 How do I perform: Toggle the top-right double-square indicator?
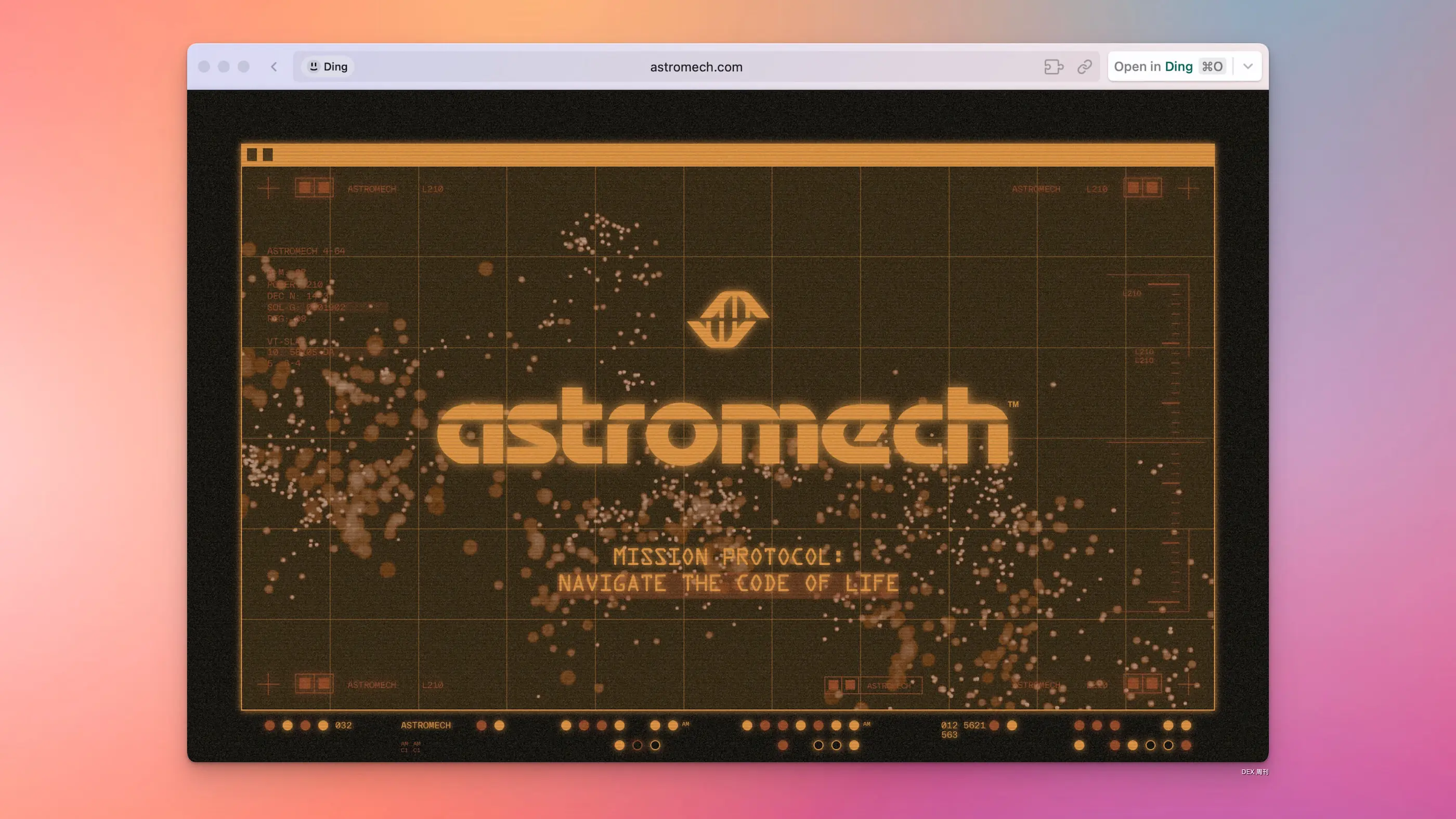tap(1142, 188)
